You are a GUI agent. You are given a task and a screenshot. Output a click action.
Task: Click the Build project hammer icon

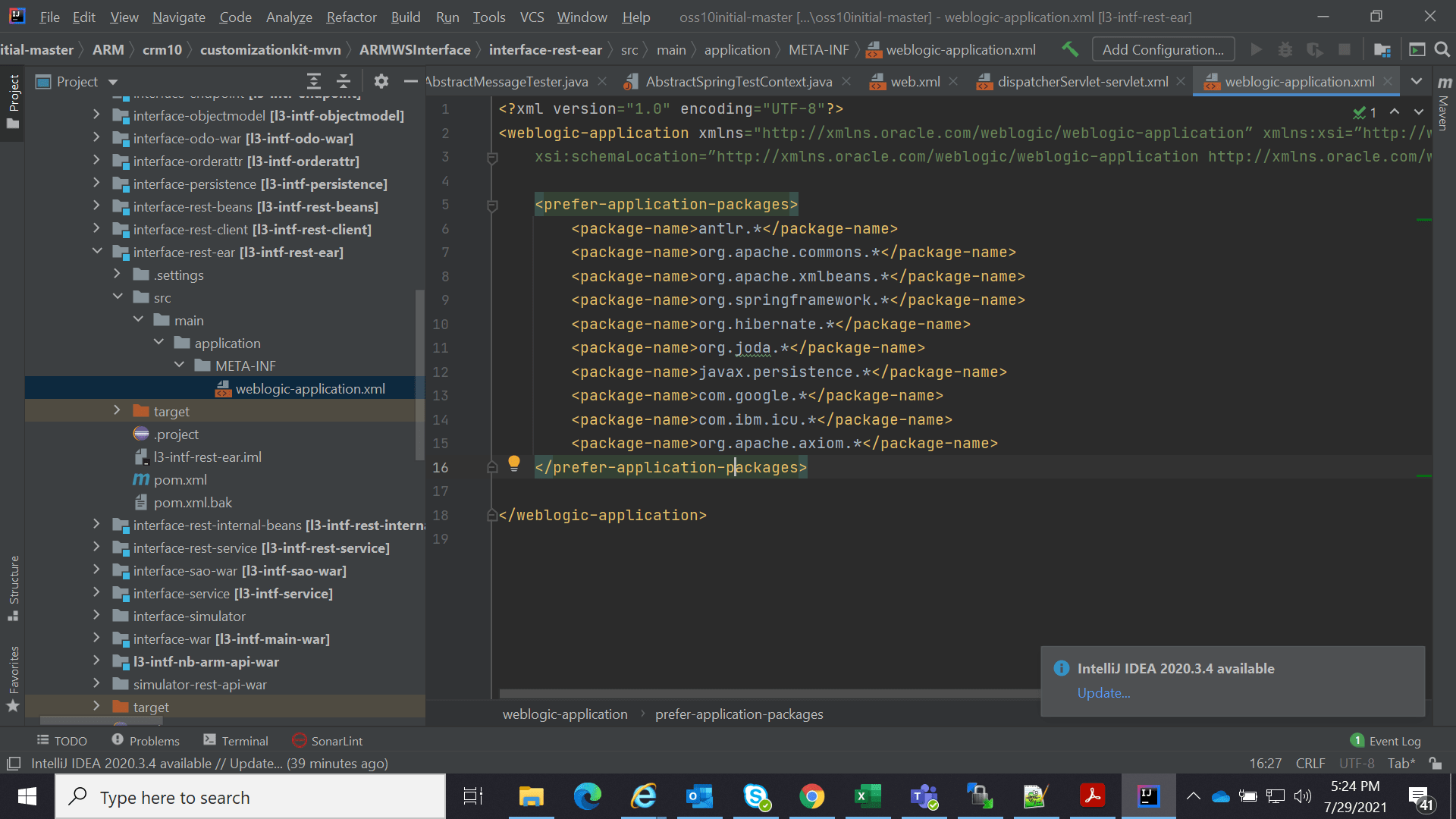click(1070, 49)
